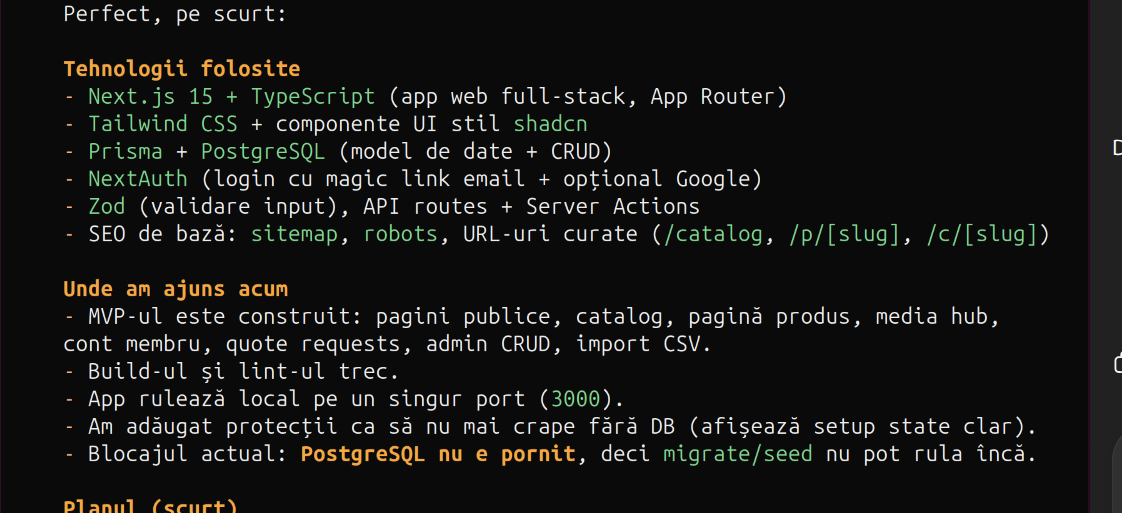The image size is (1122, 513).
Task: Click the 'Planul (scurt)' heading
Action: 150,506
